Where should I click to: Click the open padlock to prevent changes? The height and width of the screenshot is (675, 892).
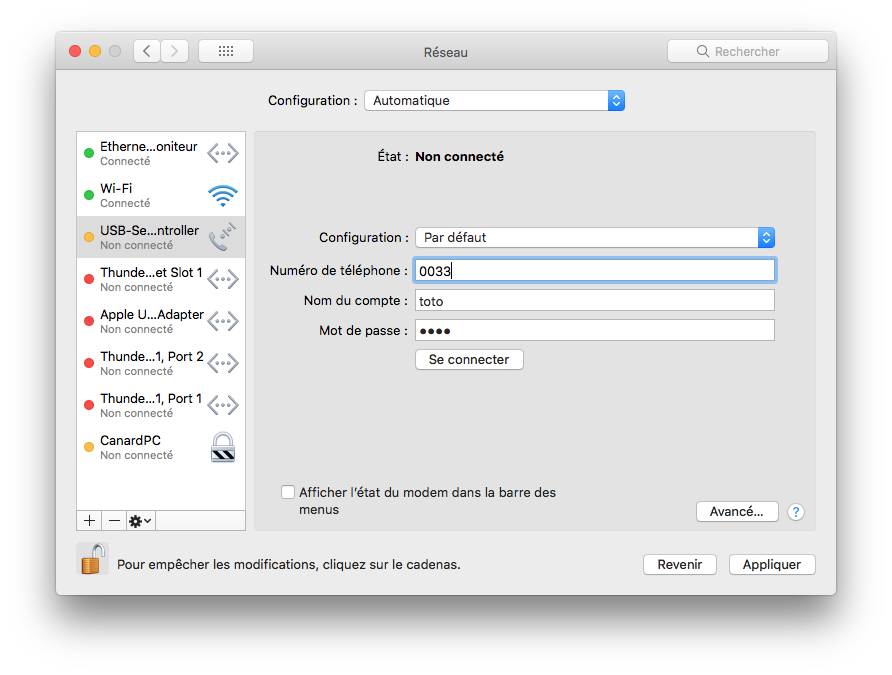point(93,558)
